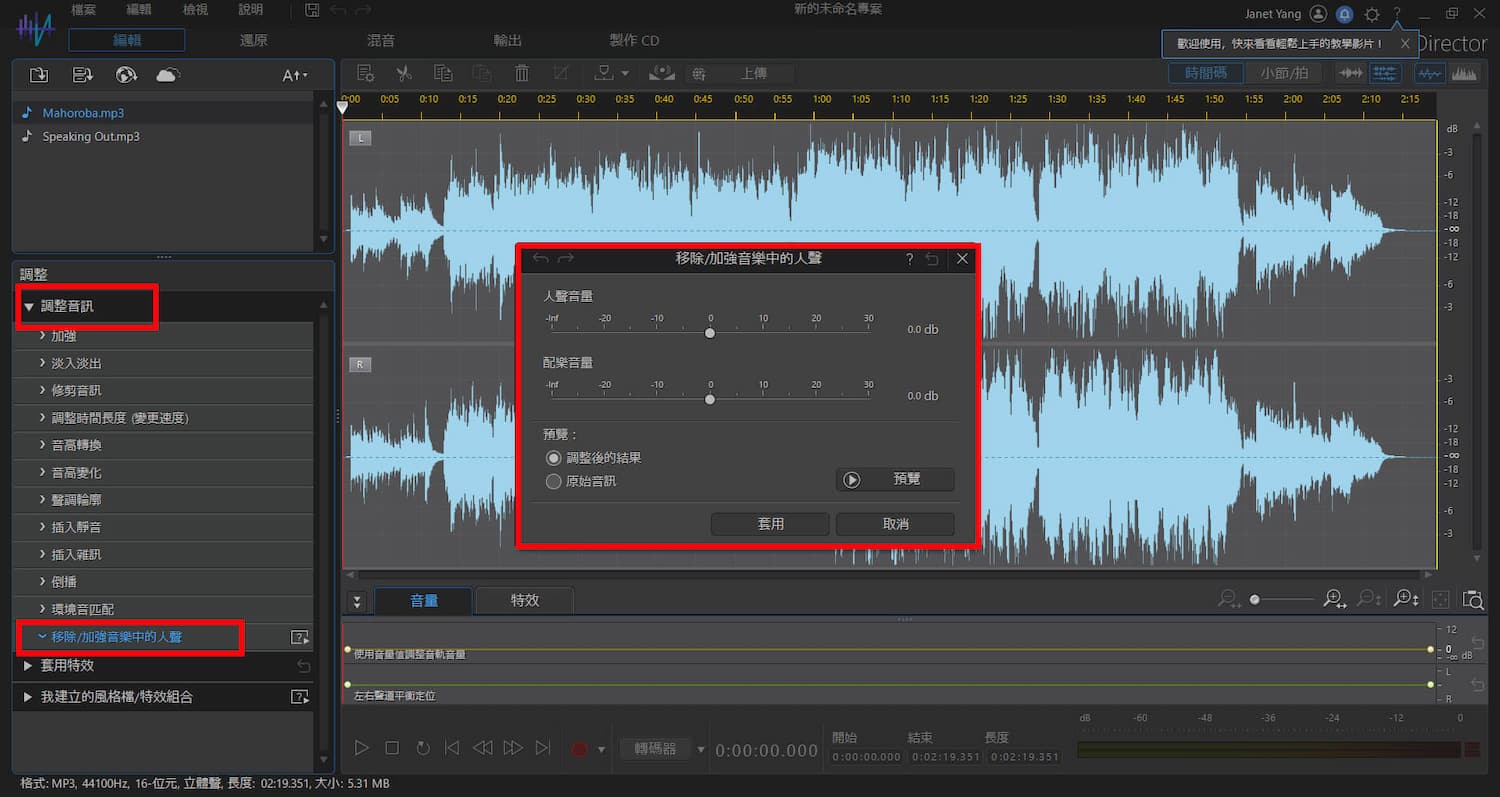Open the settings gear icon in title bar
The height and width of the screenshot is (797, 1500).
[x=1372, y=14]
